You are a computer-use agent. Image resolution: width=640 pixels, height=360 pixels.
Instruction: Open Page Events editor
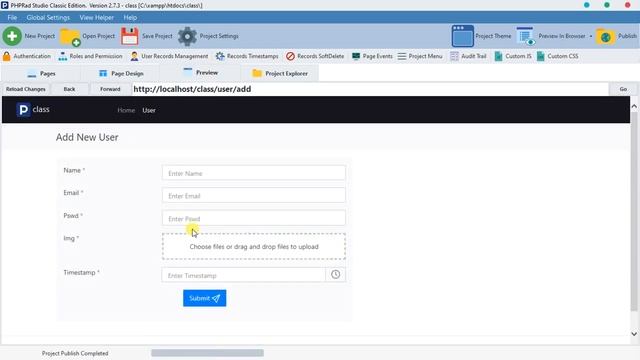click(x=372, y=56)
